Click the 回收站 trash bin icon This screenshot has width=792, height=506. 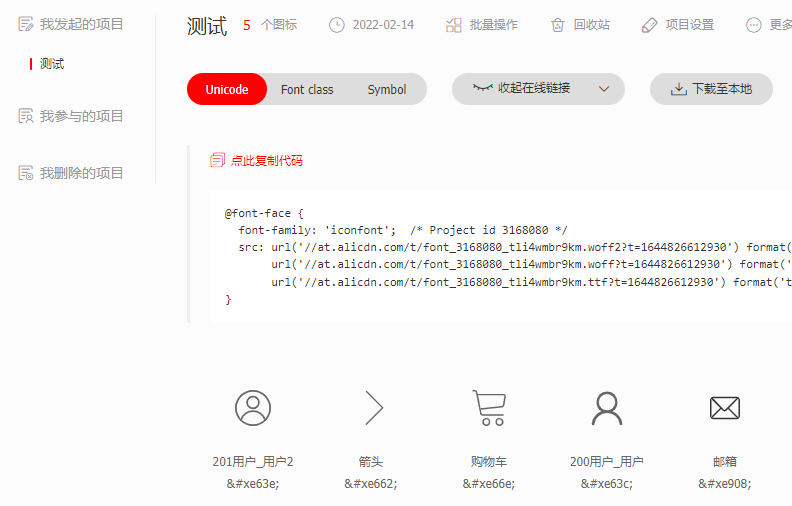(558, 25)
